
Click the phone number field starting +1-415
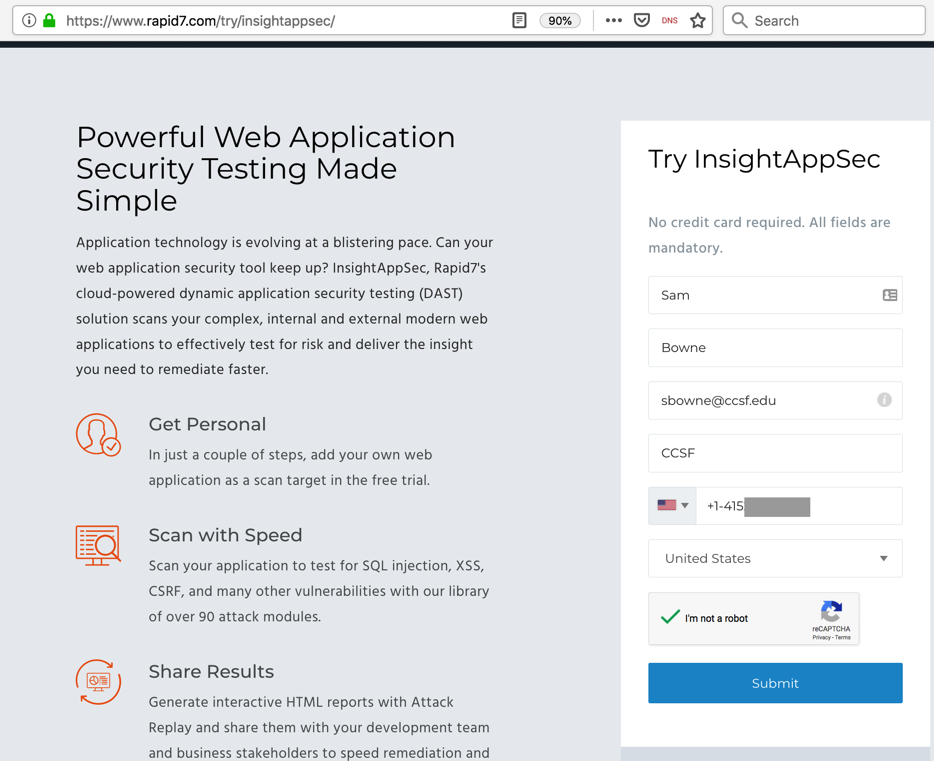799,506
